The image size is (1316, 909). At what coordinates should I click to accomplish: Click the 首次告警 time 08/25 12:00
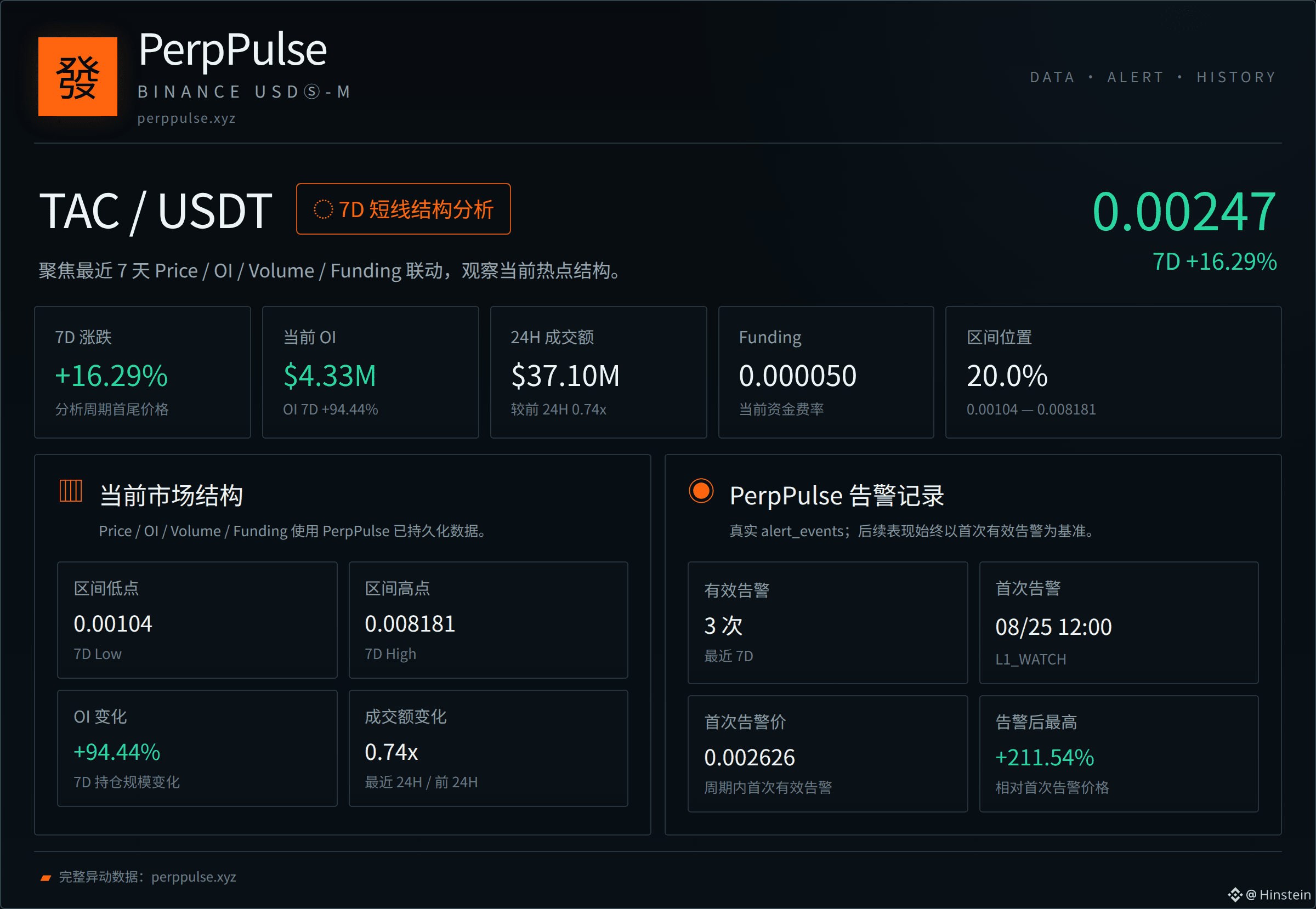click(1053, 627)
